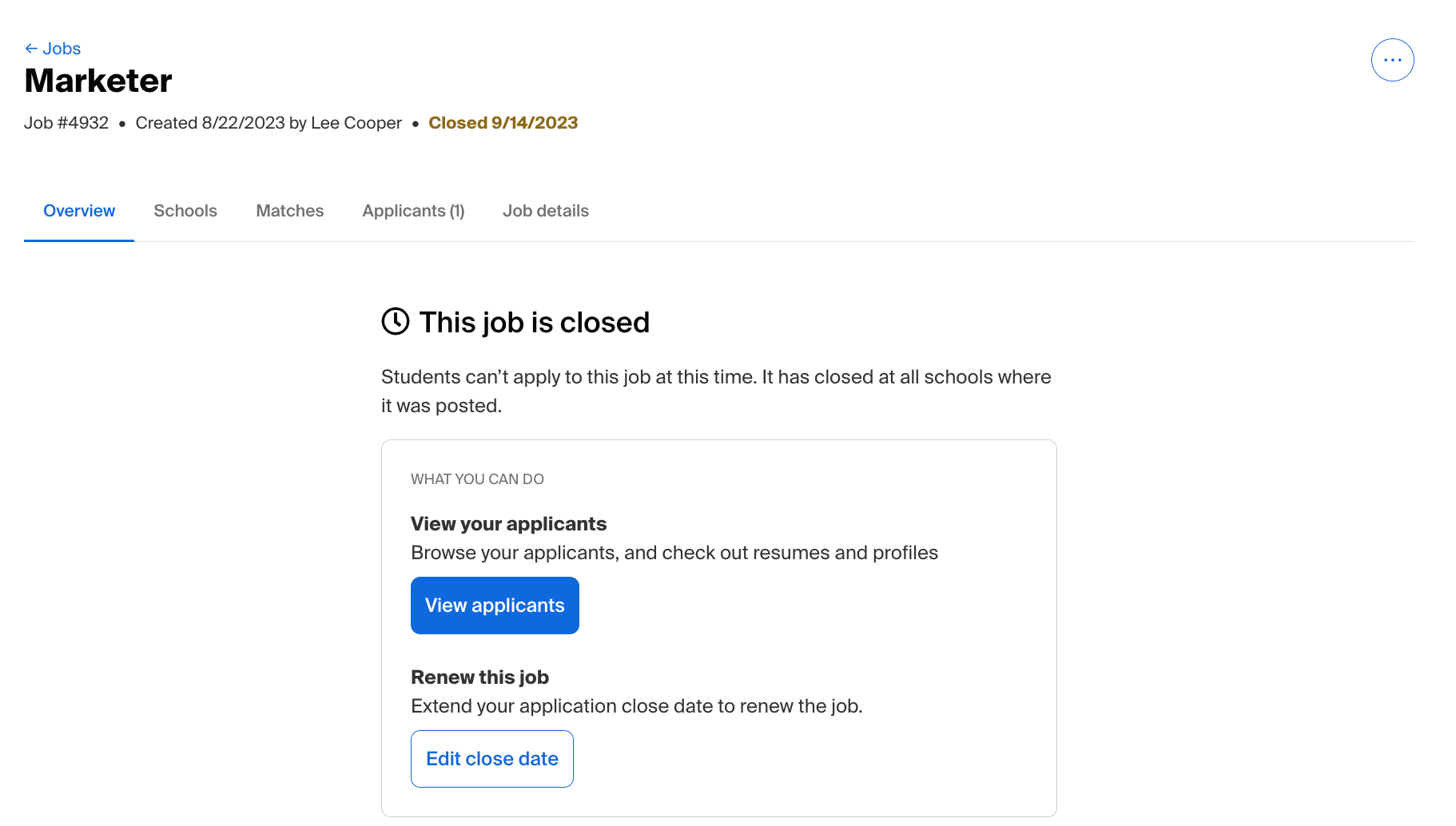Click the clock icon next to closed notice
The height and width of the screenshot is (826, 1456).
[x=396, y=322]
